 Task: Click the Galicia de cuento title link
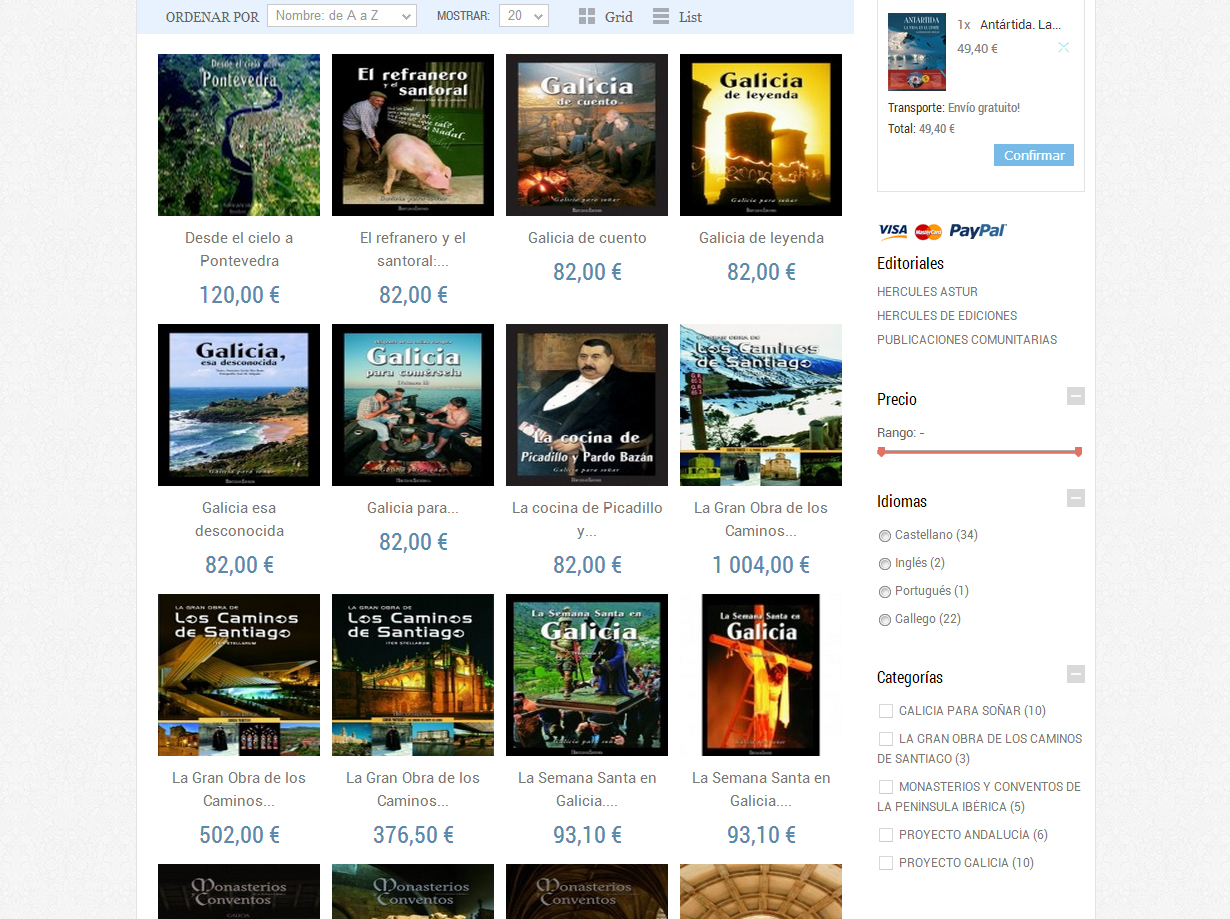(587, 238)
